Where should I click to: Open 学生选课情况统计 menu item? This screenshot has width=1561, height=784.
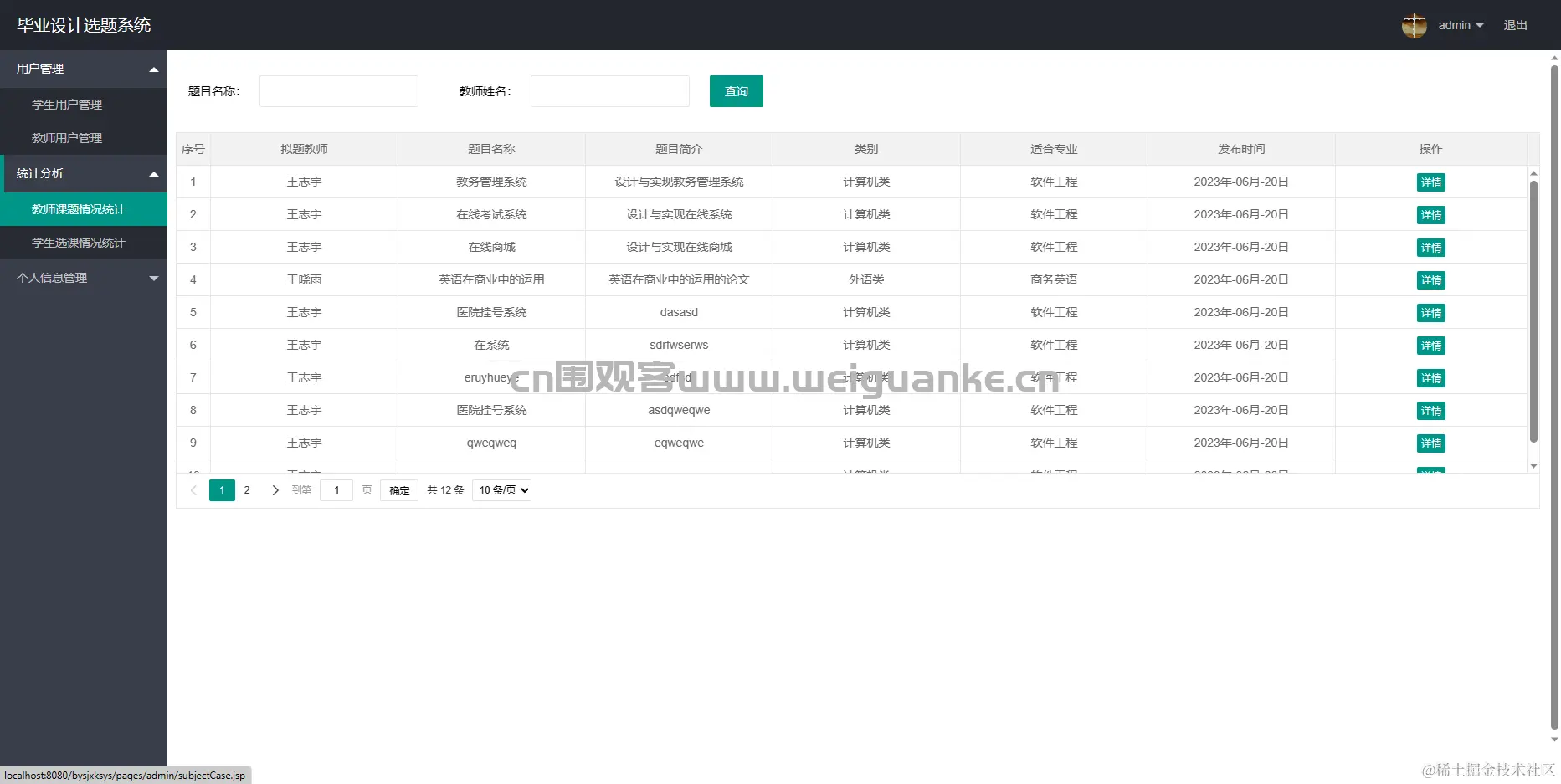pyautogui.click(x=84, y=243)
